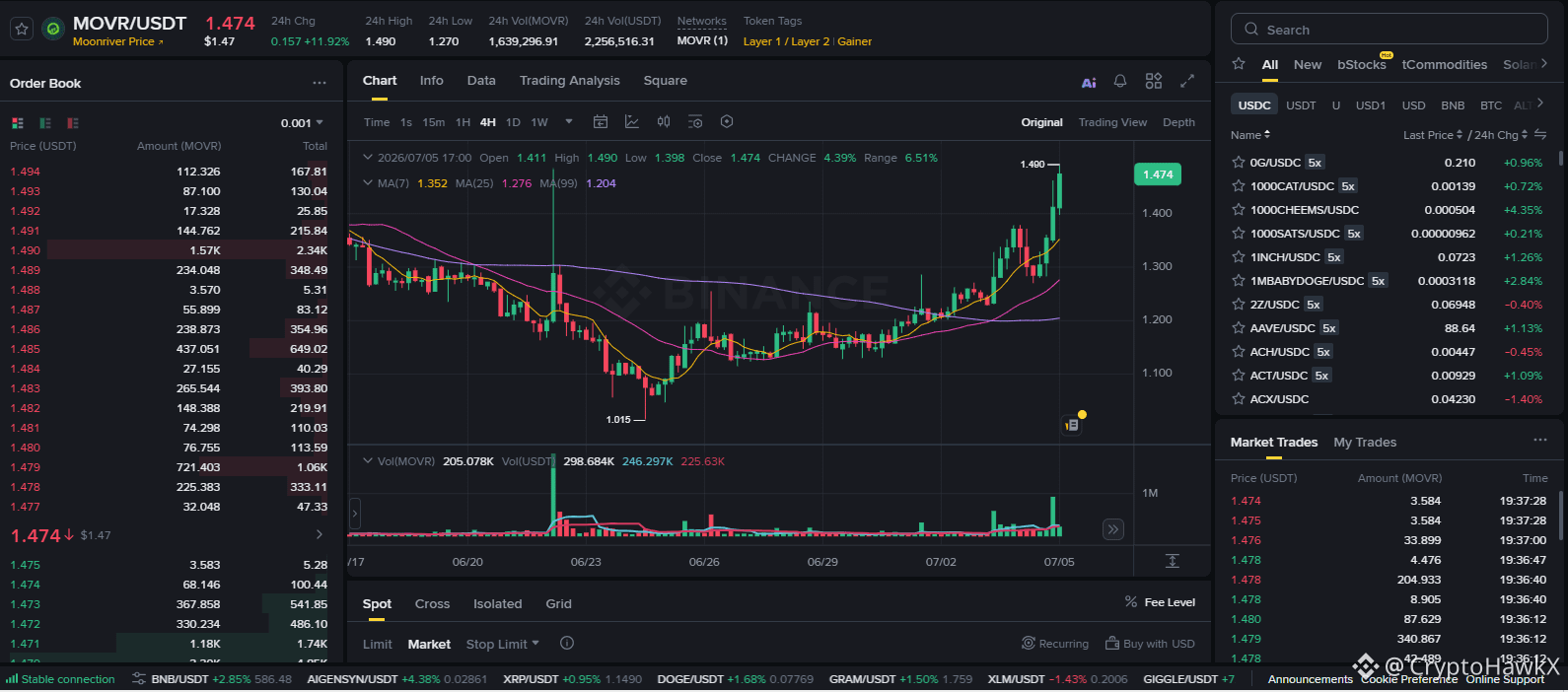
Task: Show buy orders only in order book
Action: pyautogui.click(x=45, y=123)
